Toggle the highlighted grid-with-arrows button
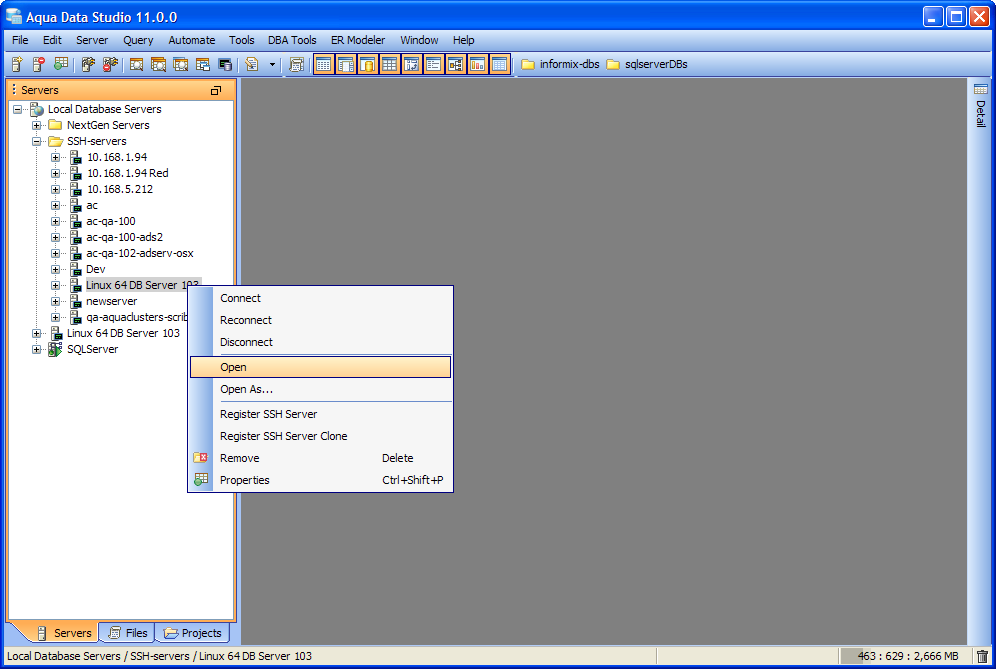Viewport: 996px width, 669px height. tap(412, 64)
